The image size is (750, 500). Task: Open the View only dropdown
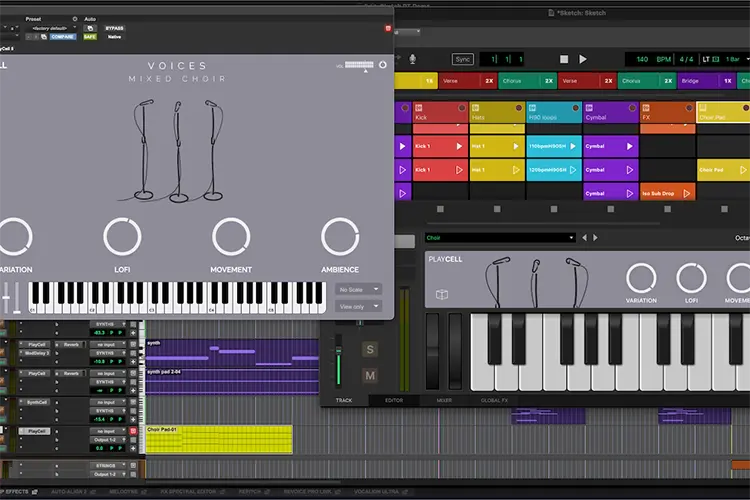pos(358,306)
